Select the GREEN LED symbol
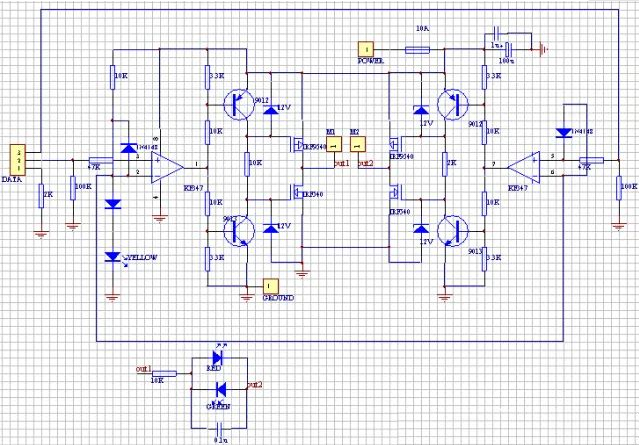 [219, 388]
